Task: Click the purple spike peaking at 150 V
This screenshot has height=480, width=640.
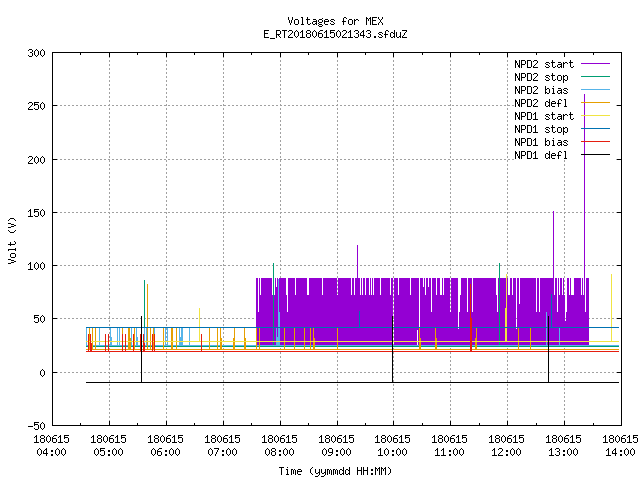Action: 553,244
